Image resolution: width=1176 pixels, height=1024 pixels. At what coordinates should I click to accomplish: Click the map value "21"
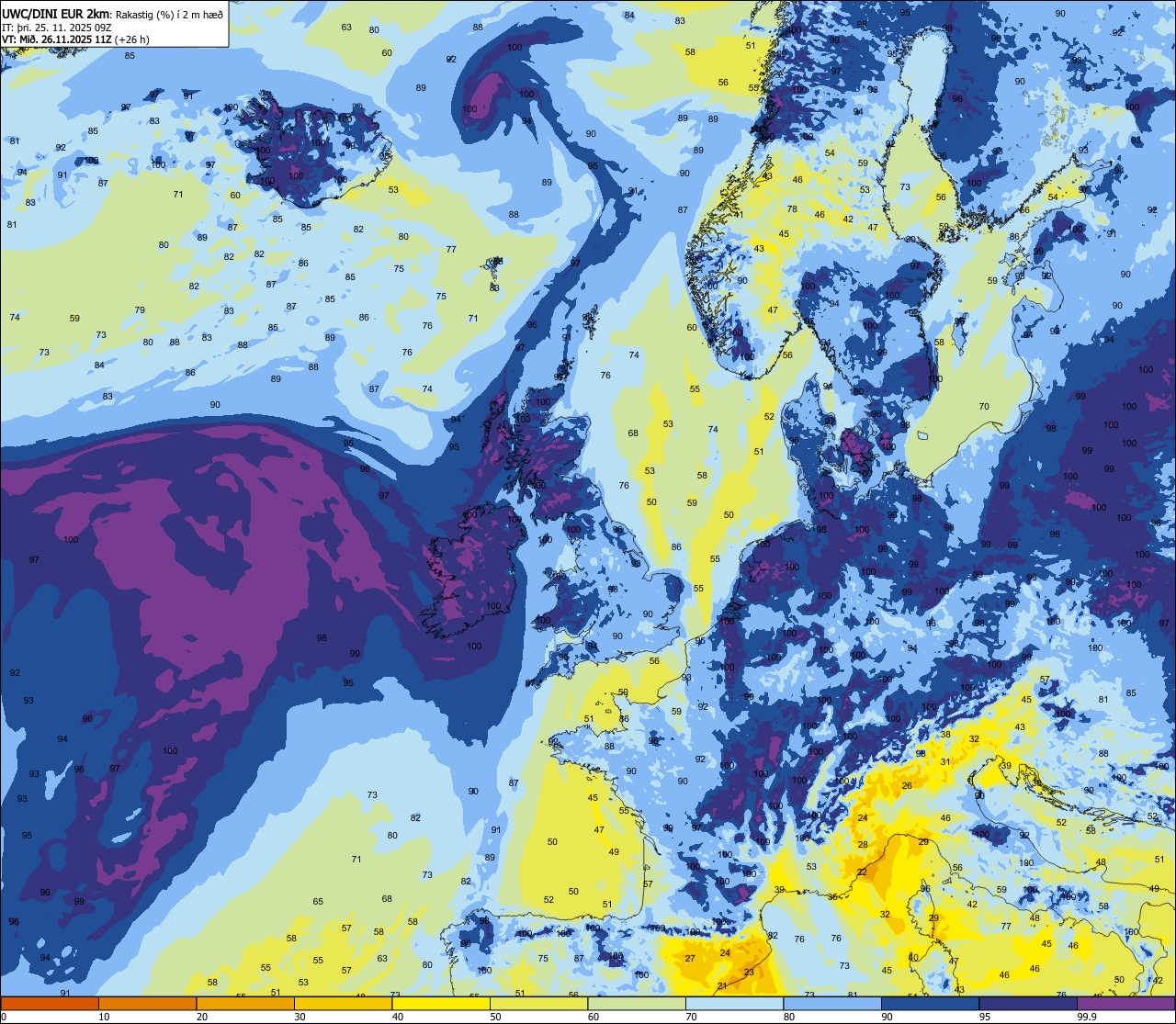(x=721, y=986)
